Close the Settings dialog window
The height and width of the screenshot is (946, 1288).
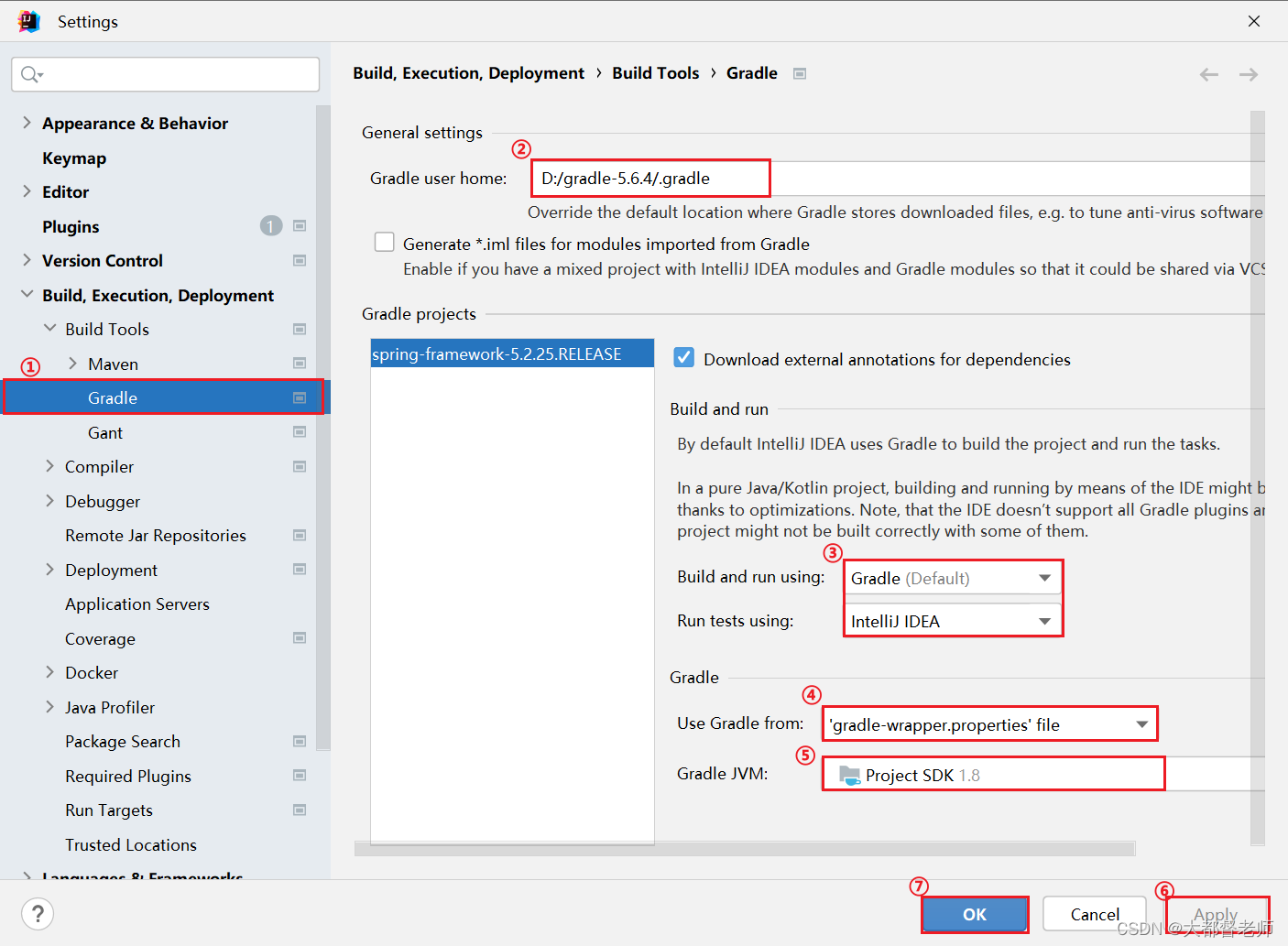pos(1254,21)
